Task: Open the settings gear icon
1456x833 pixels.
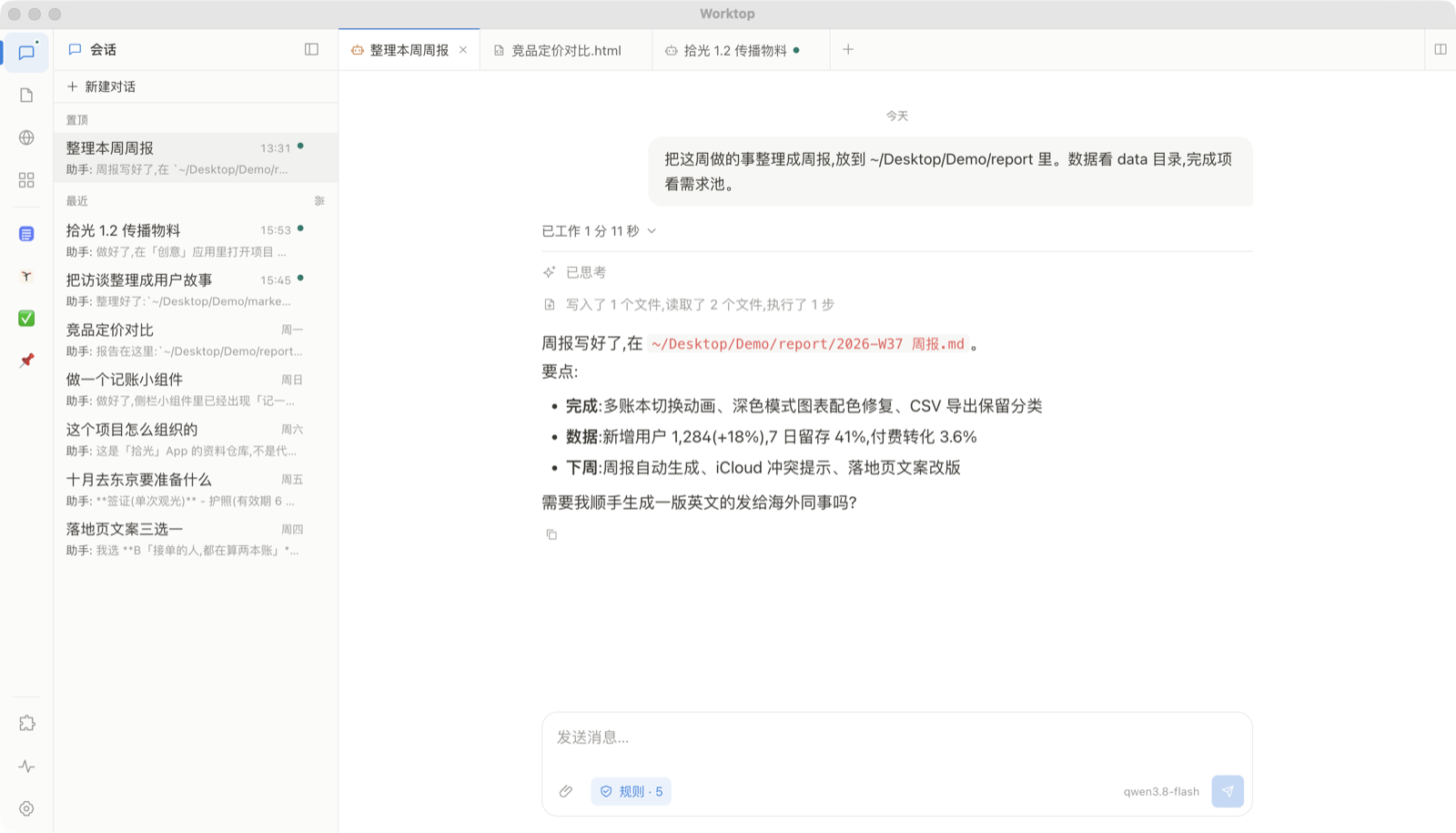Action: pyautogui.click(x=26, y=808)
